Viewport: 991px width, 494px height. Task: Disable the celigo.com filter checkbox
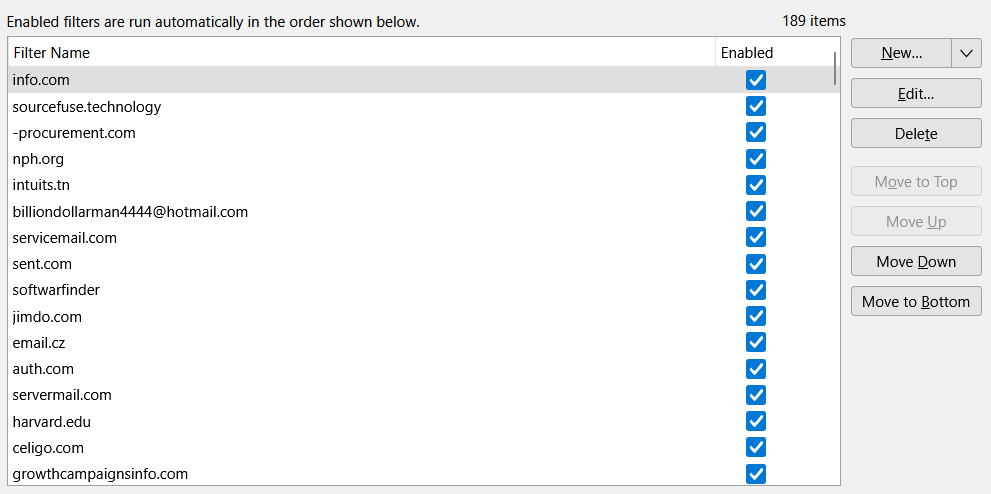pyautogui.click(x=756, y=448)
